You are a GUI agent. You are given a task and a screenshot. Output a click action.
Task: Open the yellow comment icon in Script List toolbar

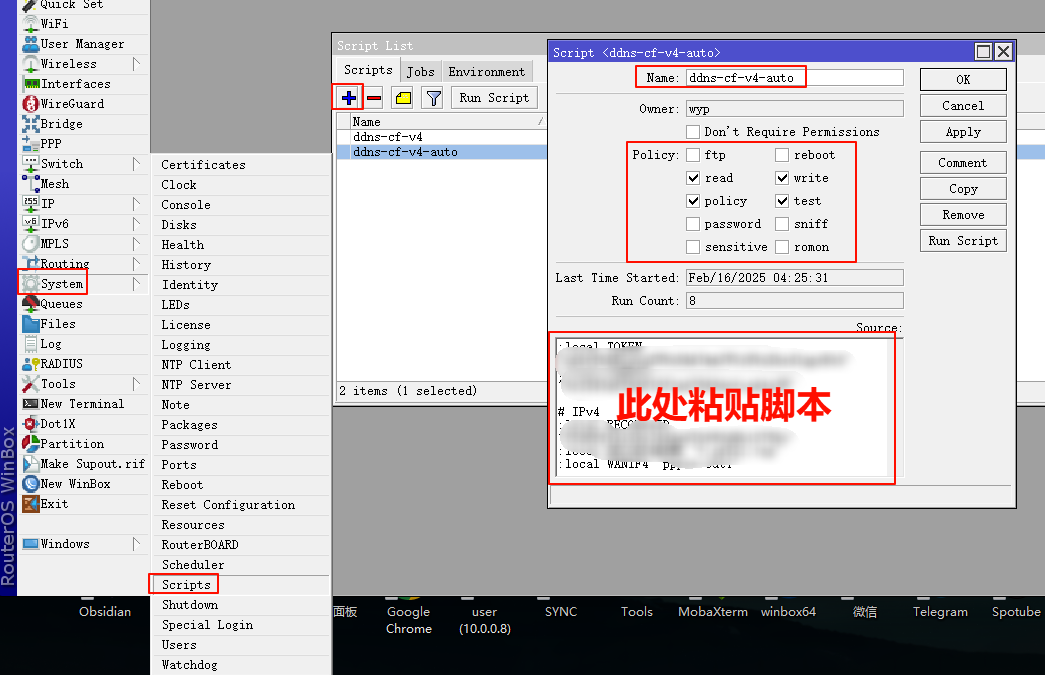coord(403,98)
